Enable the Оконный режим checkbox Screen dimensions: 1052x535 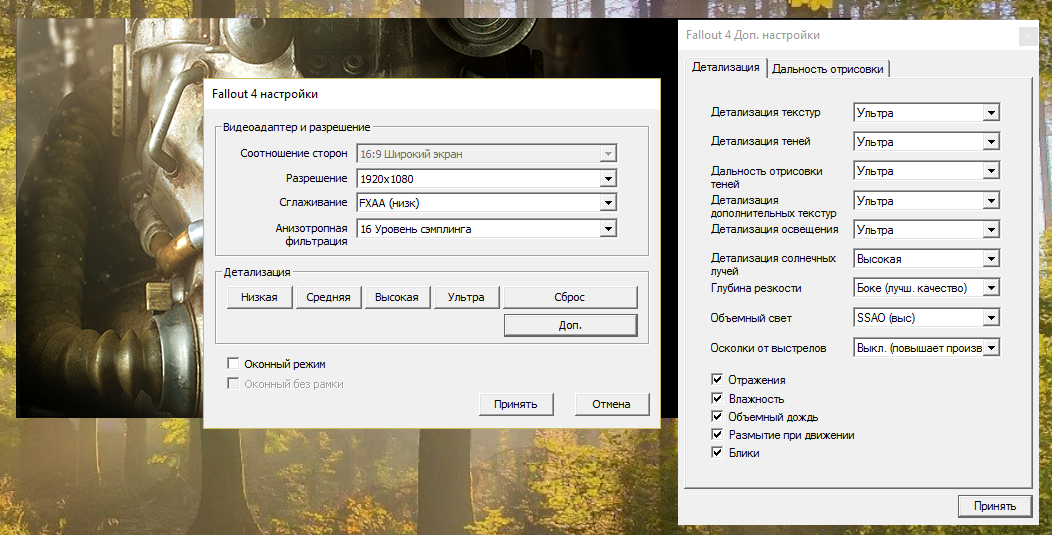(x=233, y=364)
